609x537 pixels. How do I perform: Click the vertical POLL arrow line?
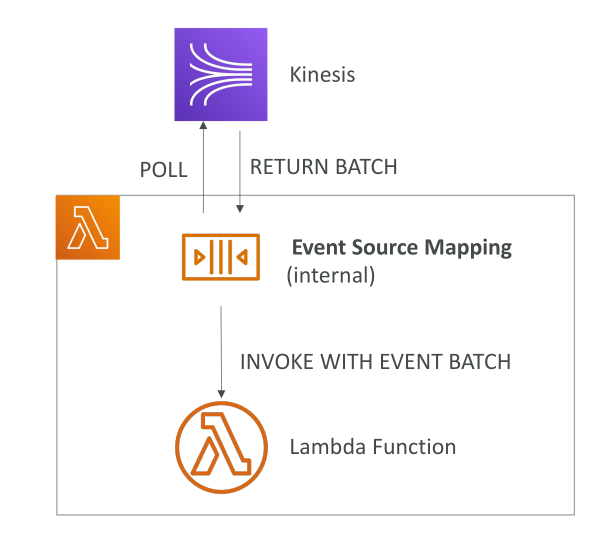click(203, 171)
